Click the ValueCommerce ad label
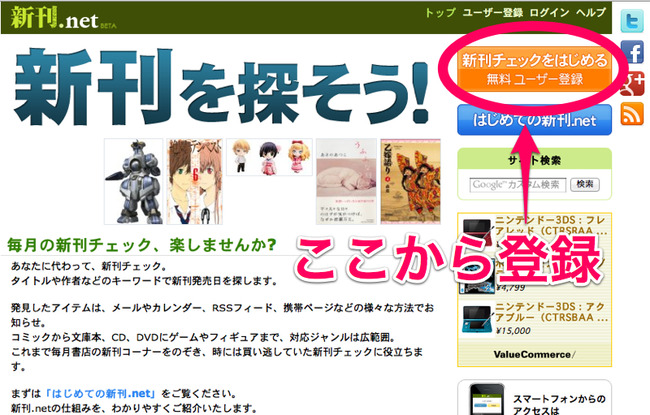This screenshot has height=415, width=650. (534, 354)
